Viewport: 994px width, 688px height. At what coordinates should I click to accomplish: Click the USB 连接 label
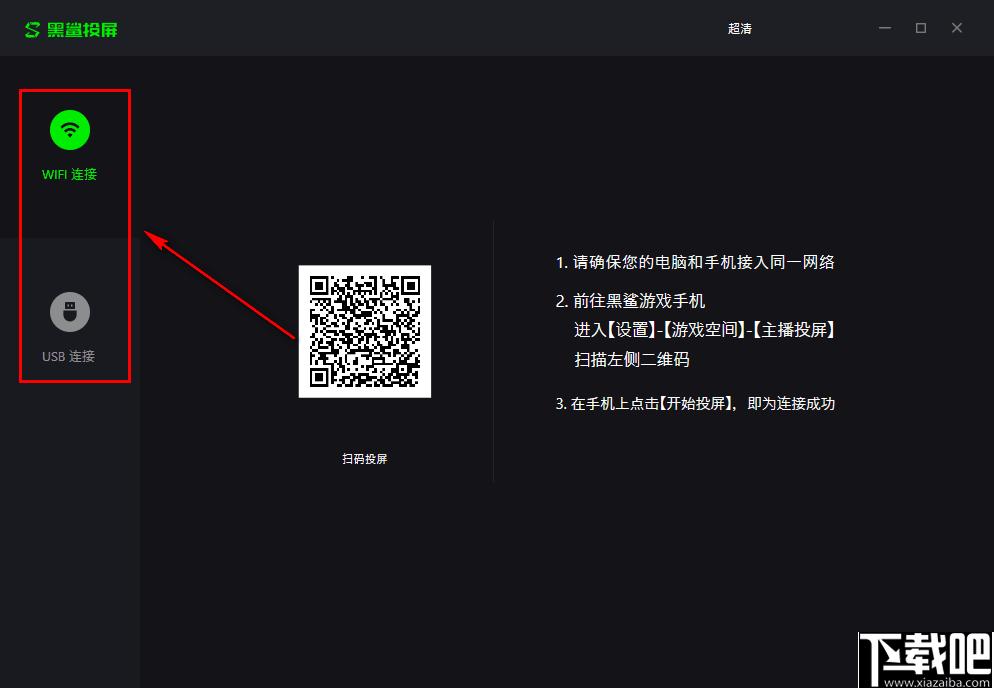[68, 356]
